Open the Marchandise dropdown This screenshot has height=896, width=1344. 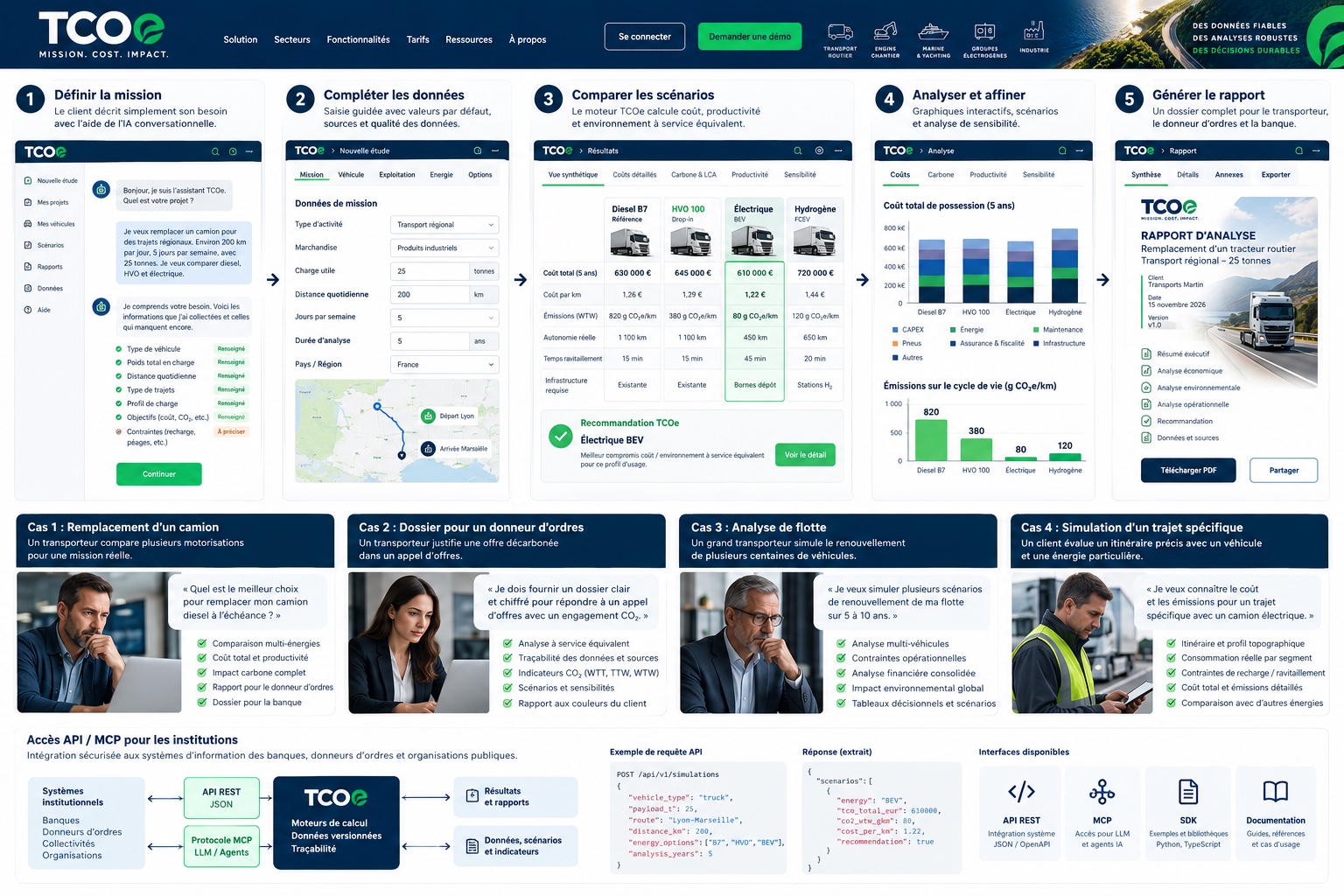[x=444, y=248]
